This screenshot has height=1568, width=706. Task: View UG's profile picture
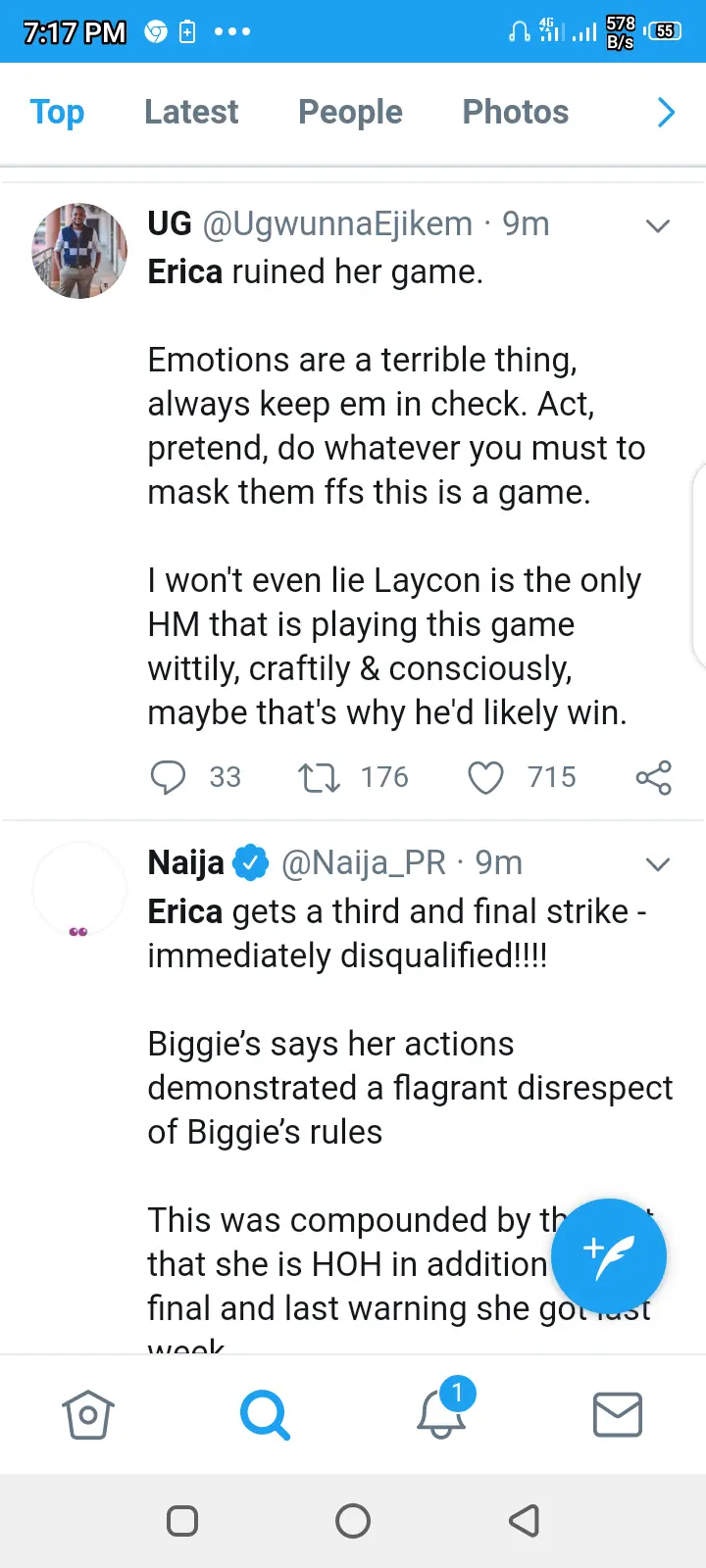79,250
